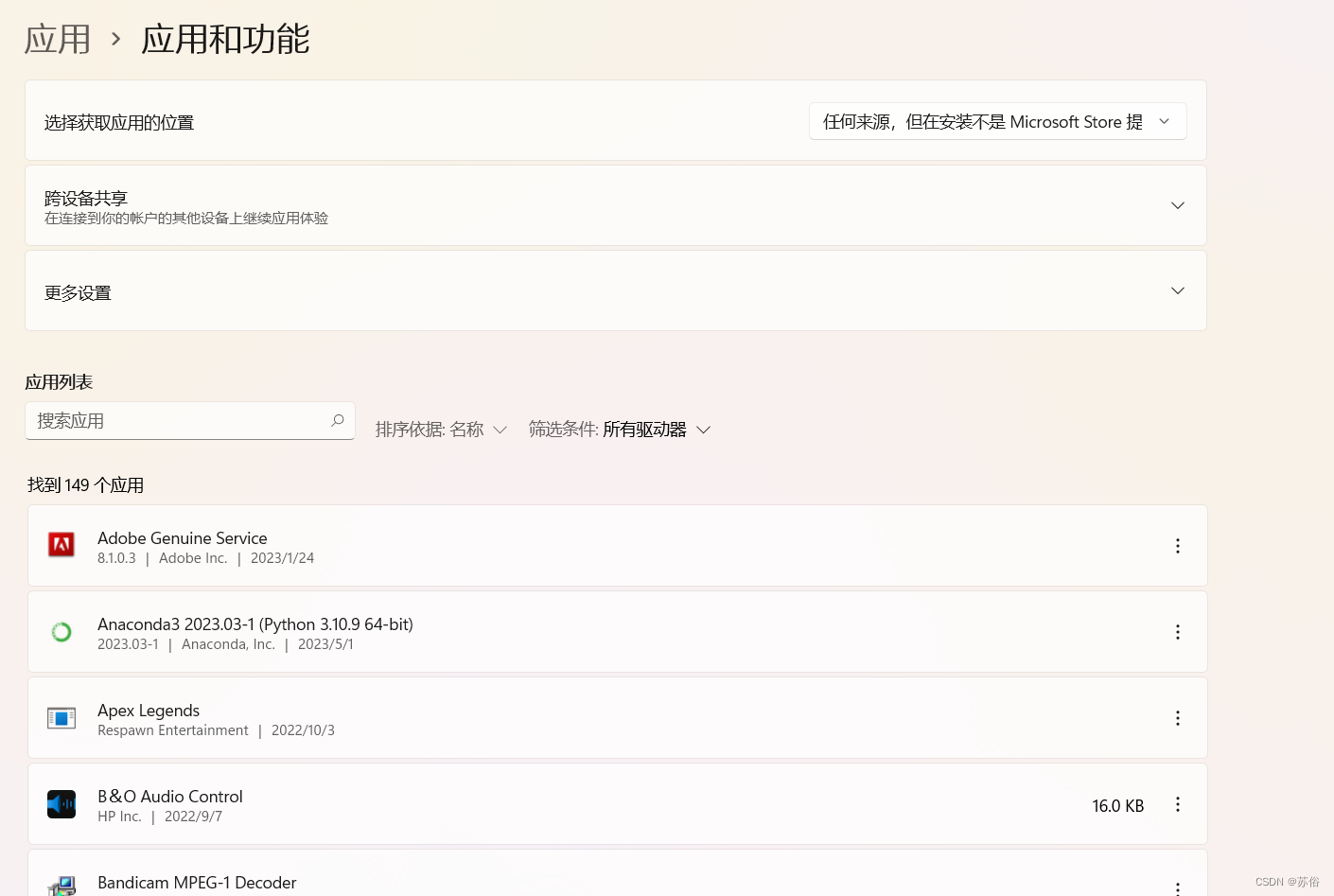The image size is (1334, 896).
Task: Click the Bandicam MPEG-1 Decoder app icon
Action: [x=61, y=886]
